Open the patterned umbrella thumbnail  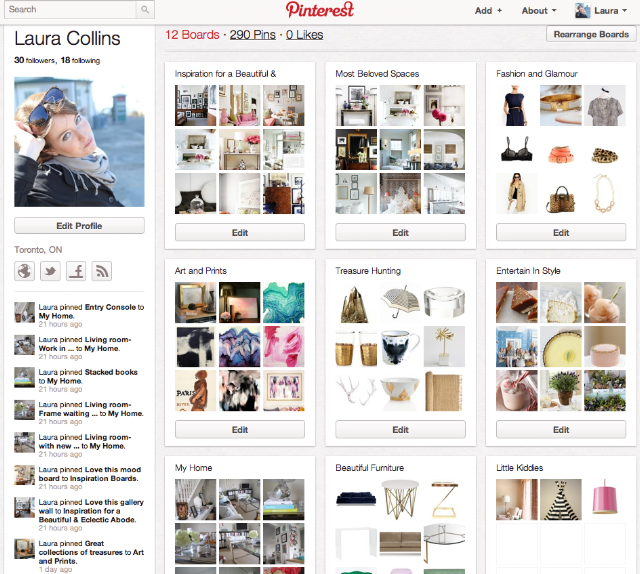click(400, 303)
